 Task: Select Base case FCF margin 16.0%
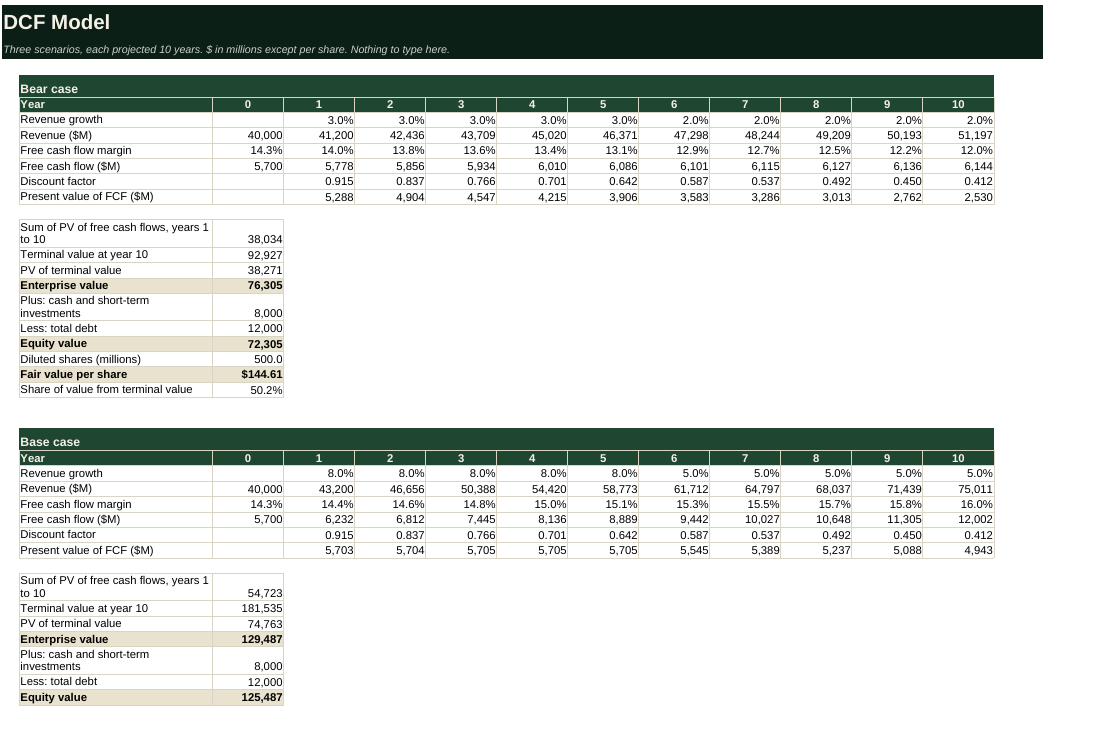point(958,504)
